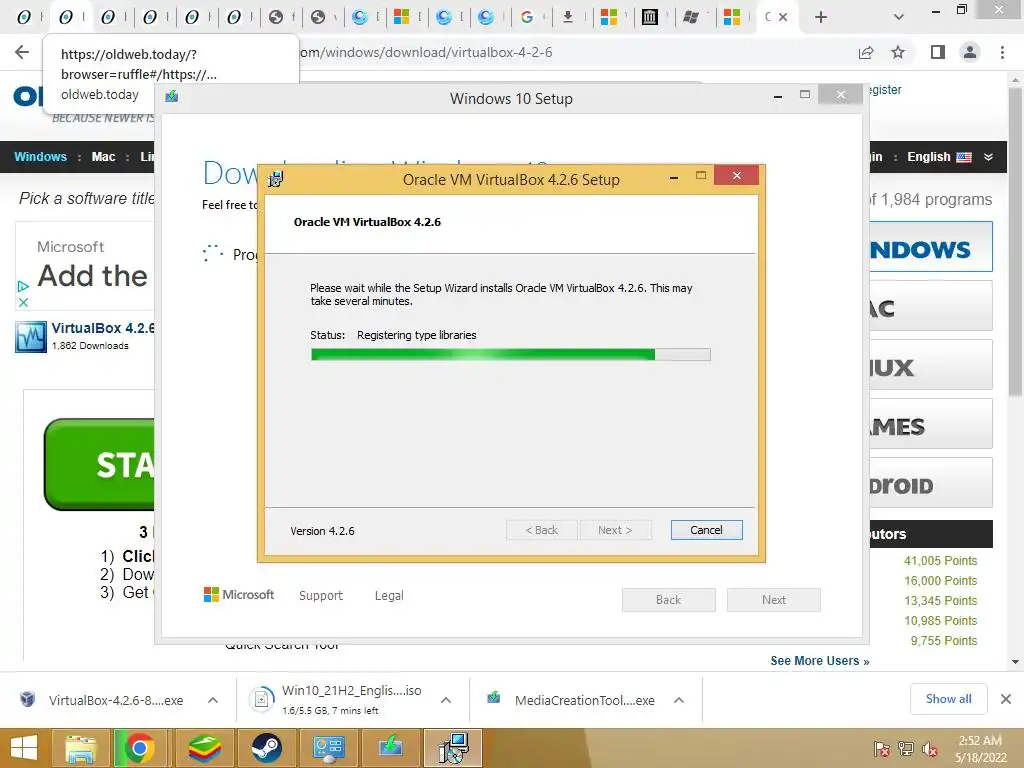Bookmark this page with the star icon

[x=899, y=52]
